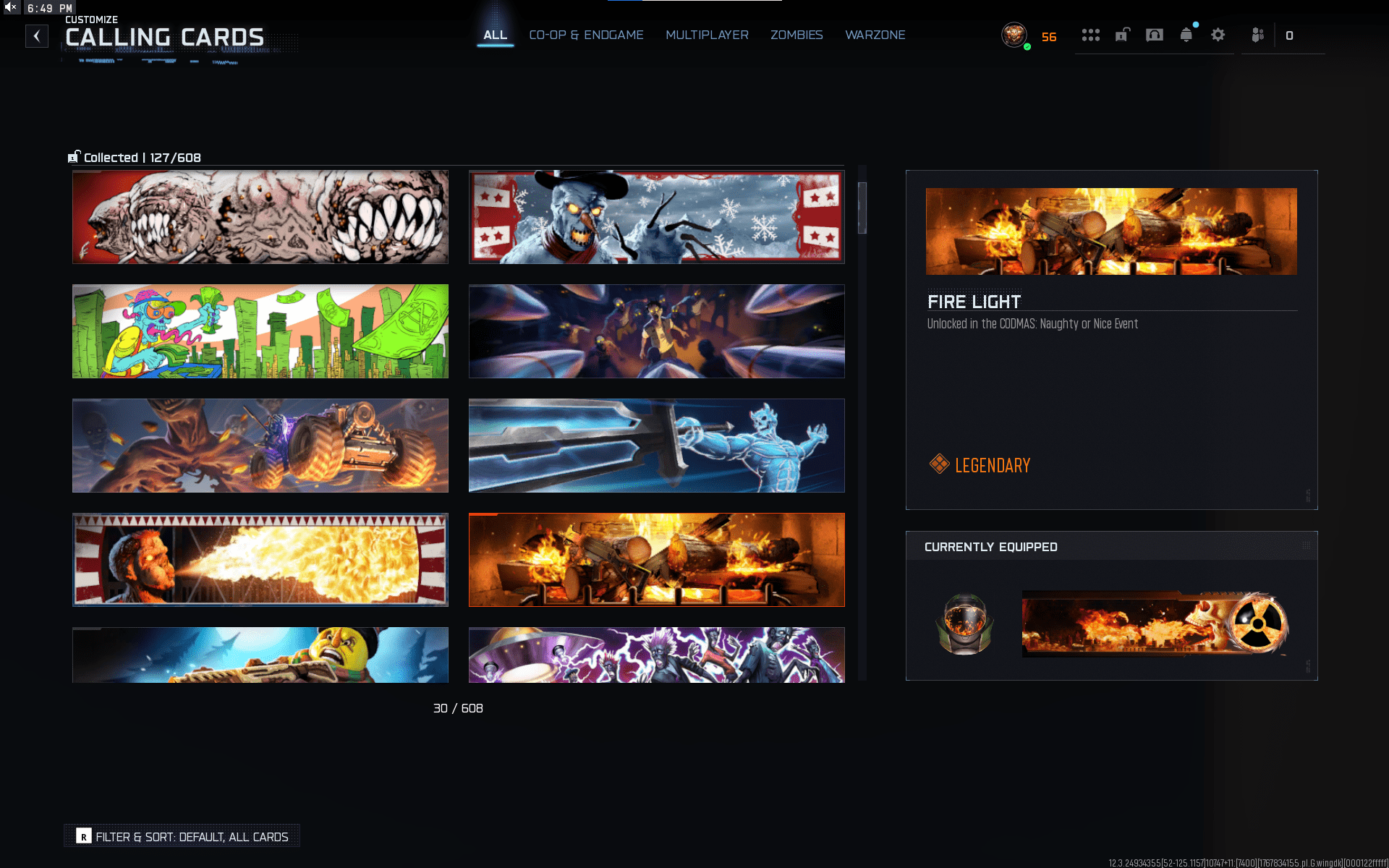Click the unlock padlock icon in header
Screen dimensions: 1389x868
pos(1122,35)
